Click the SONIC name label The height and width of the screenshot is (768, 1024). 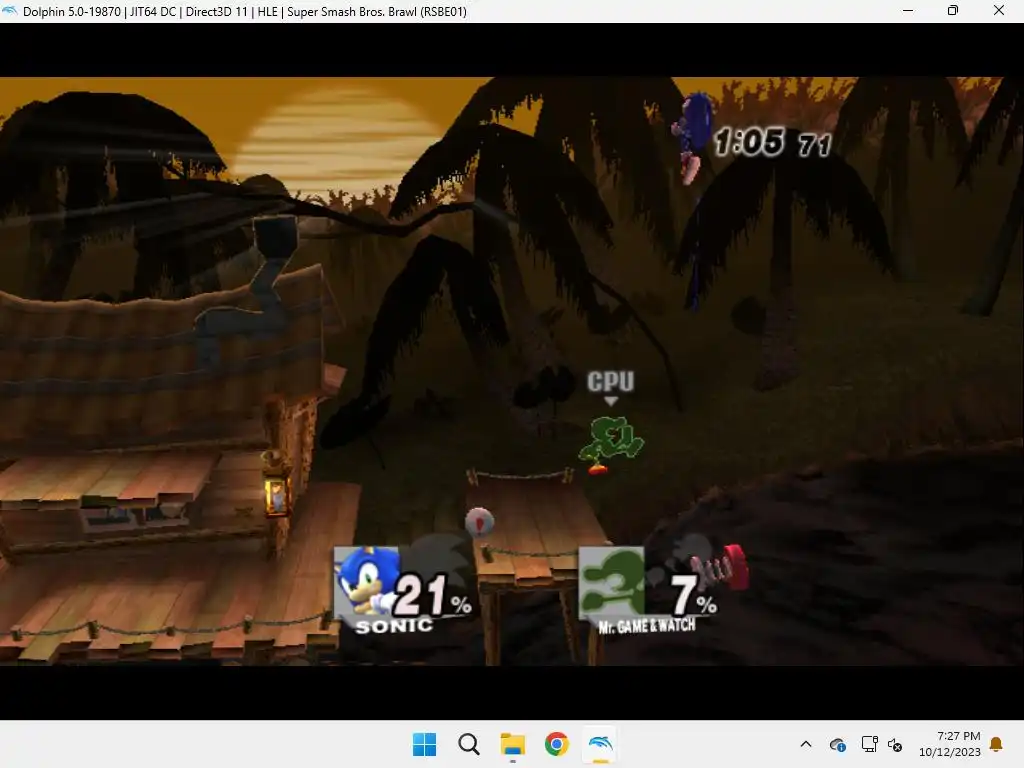pos(394,626)
